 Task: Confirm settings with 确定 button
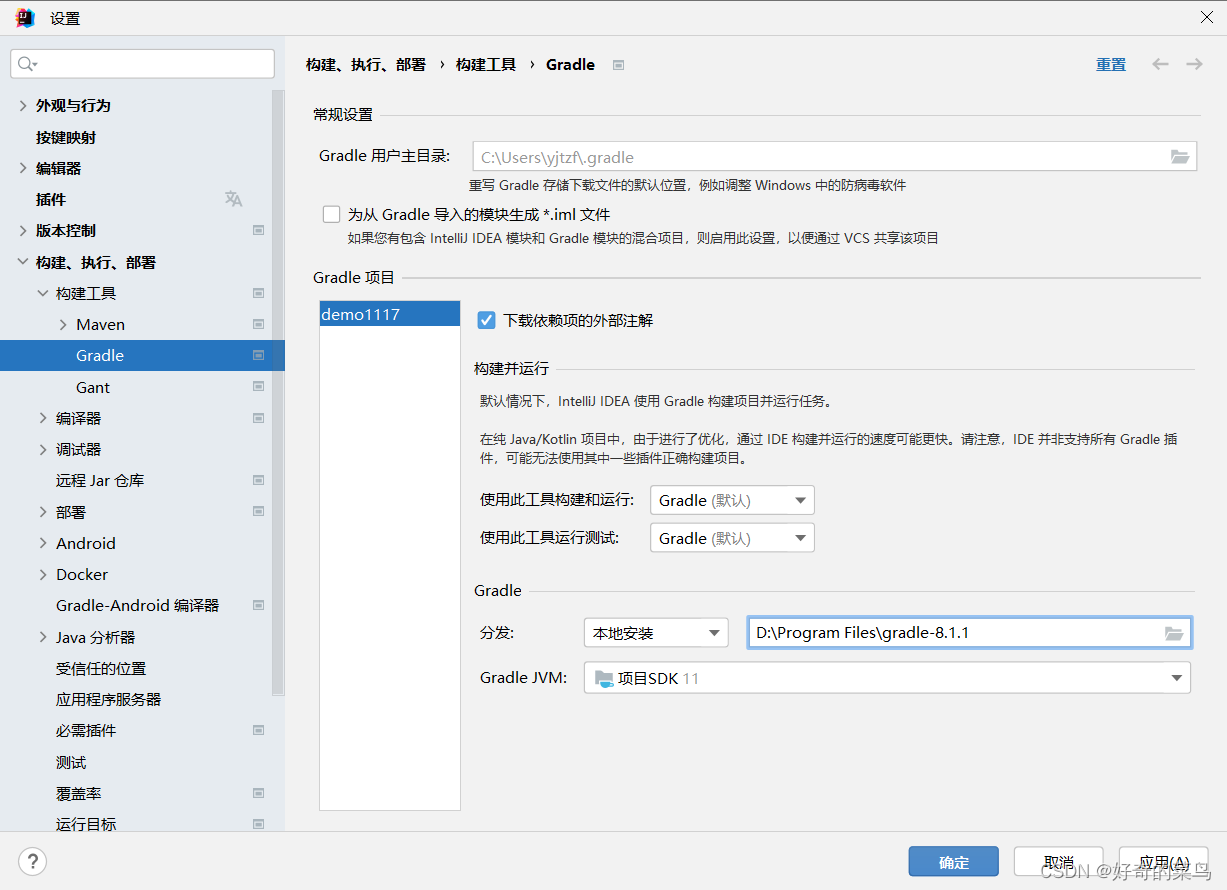click(954, 862)
